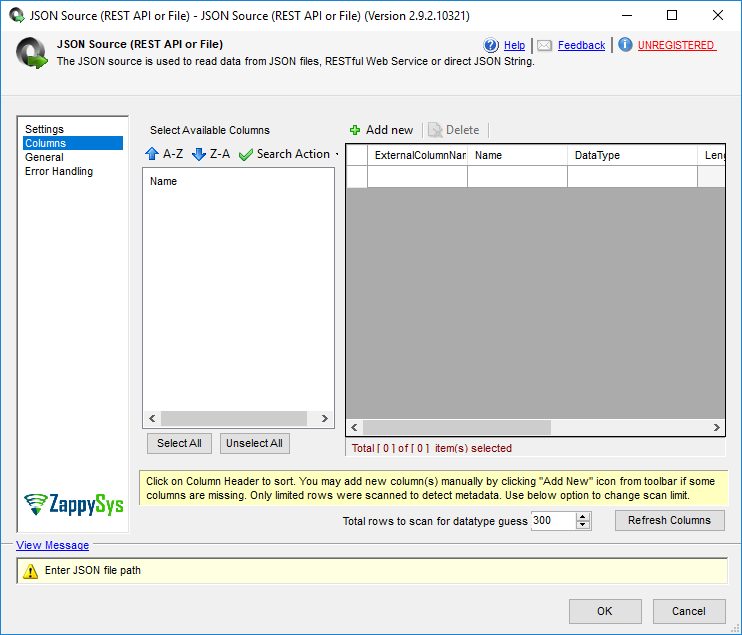Click the left arrow of grid horizontal scrollbar
Viewport: 742px width, 635px height.
[x=354, y=427]
